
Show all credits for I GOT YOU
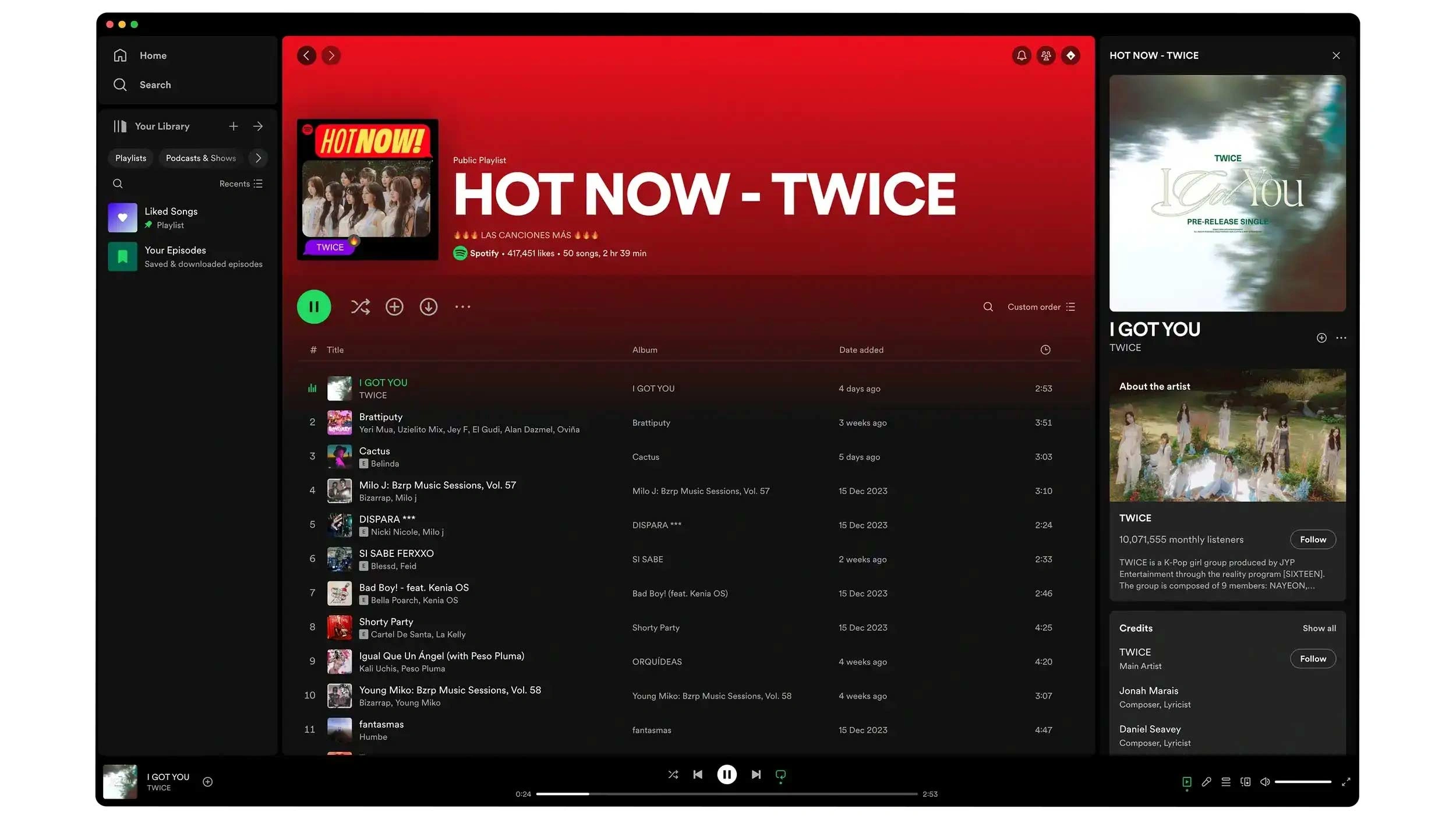tap(1319, 628)
